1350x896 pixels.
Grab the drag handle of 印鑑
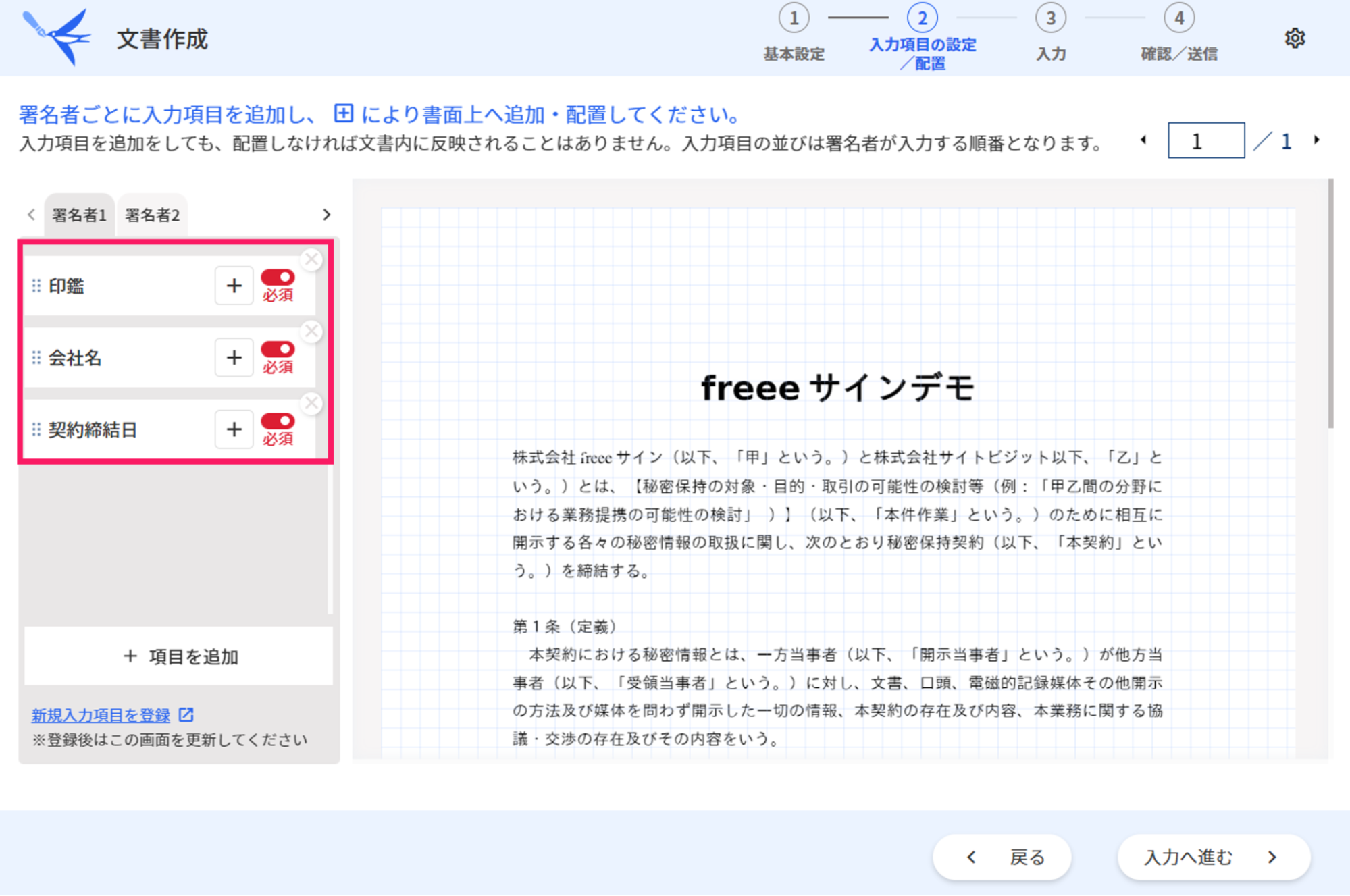(x=36, y=286)
